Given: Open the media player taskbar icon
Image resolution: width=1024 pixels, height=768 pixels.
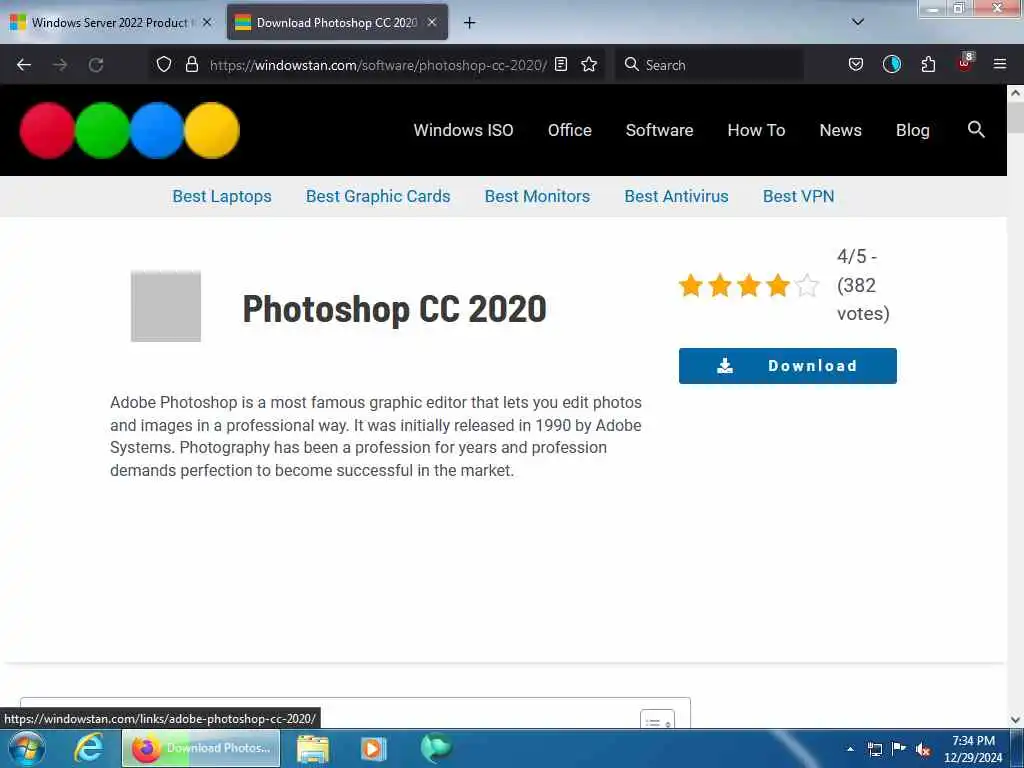Looking at the screenshot, I should [374, 749].
